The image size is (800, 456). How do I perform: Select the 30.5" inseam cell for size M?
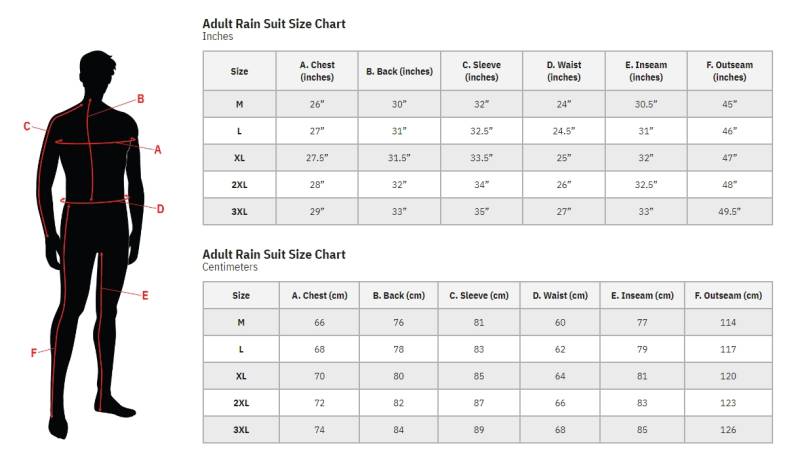coord(646,104)
